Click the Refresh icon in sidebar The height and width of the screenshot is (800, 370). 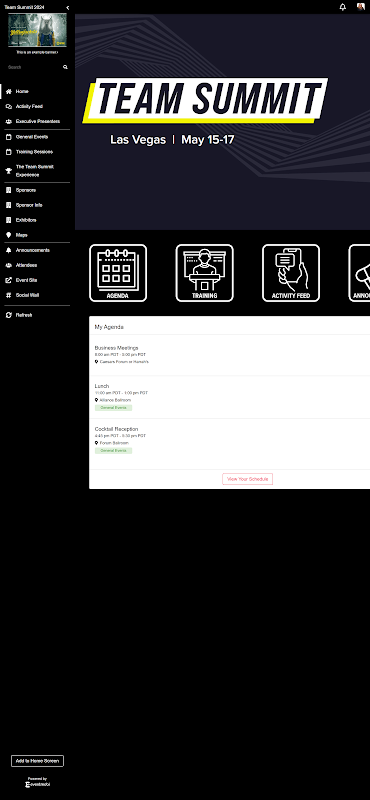[x=9, y=315]
